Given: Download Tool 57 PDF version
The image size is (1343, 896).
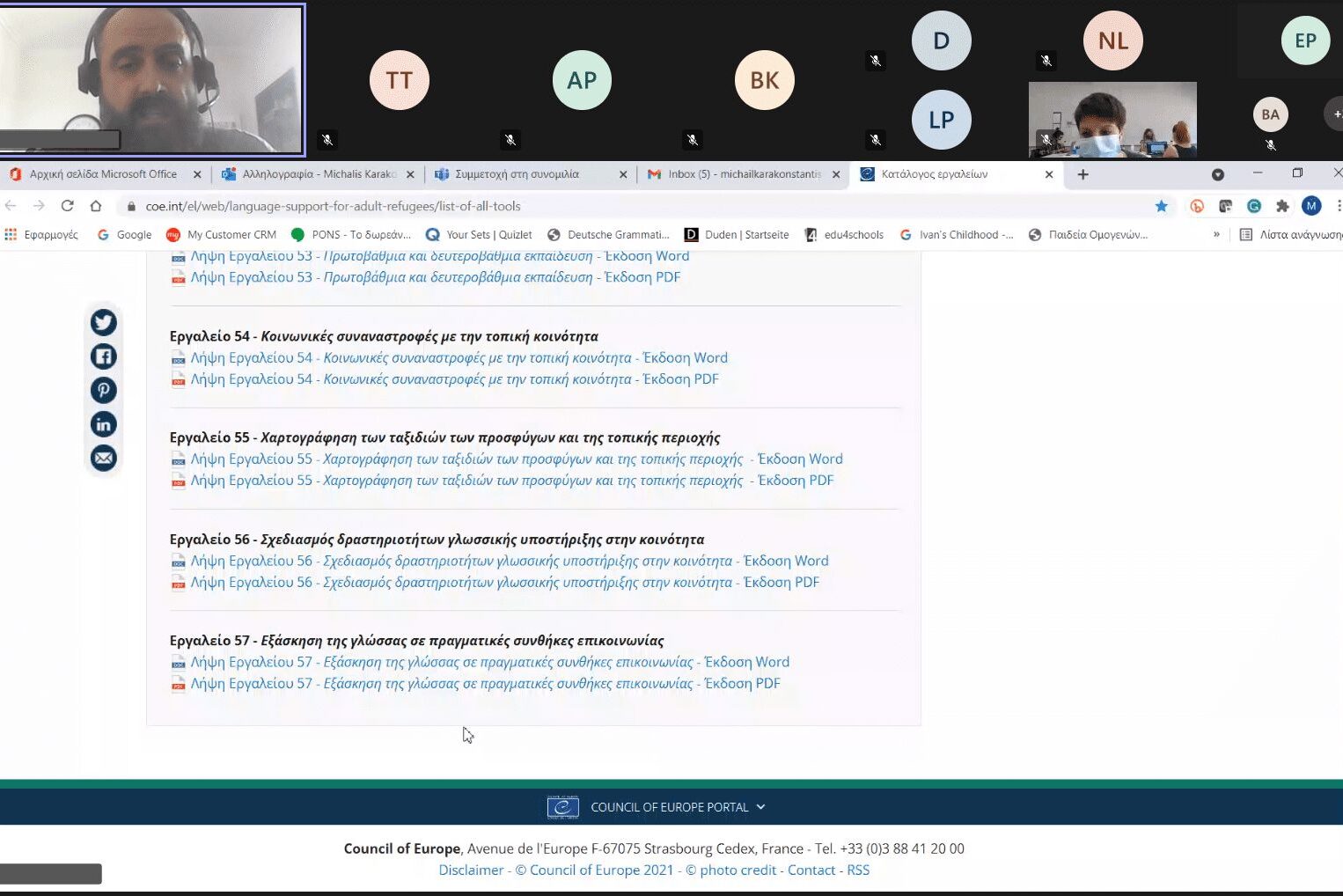Looking at the screenshot, I should (485, 684).
